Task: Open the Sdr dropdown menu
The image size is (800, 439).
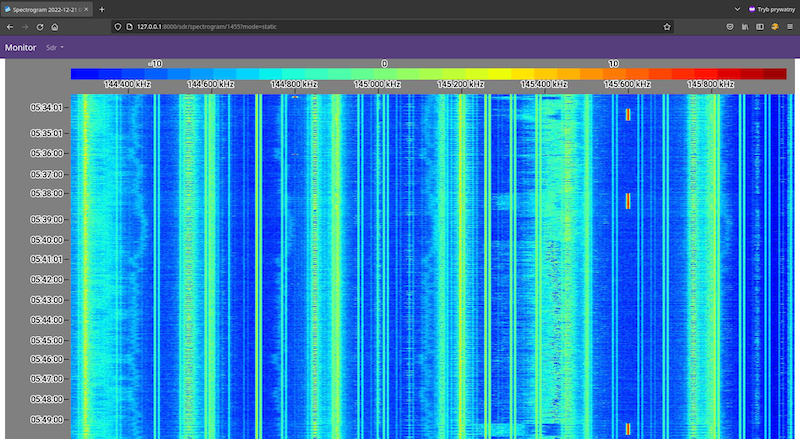Action: click(x=55, y=47)
